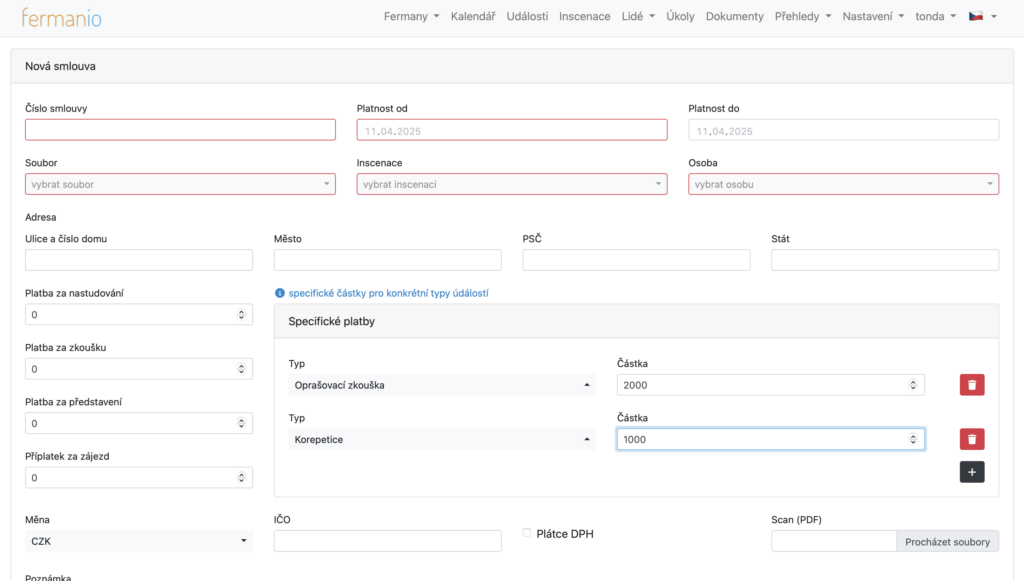Expand the Přehledy menu
The image size is (1024, 581).
pos(803,16)
